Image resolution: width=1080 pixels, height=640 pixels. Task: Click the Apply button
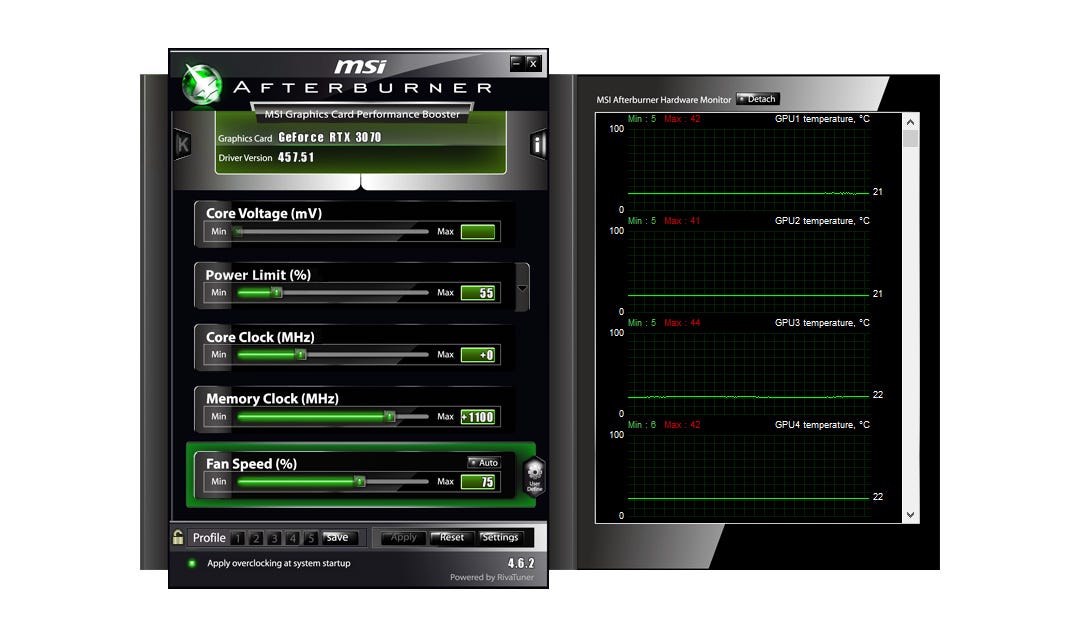click(x=404, y=537)
